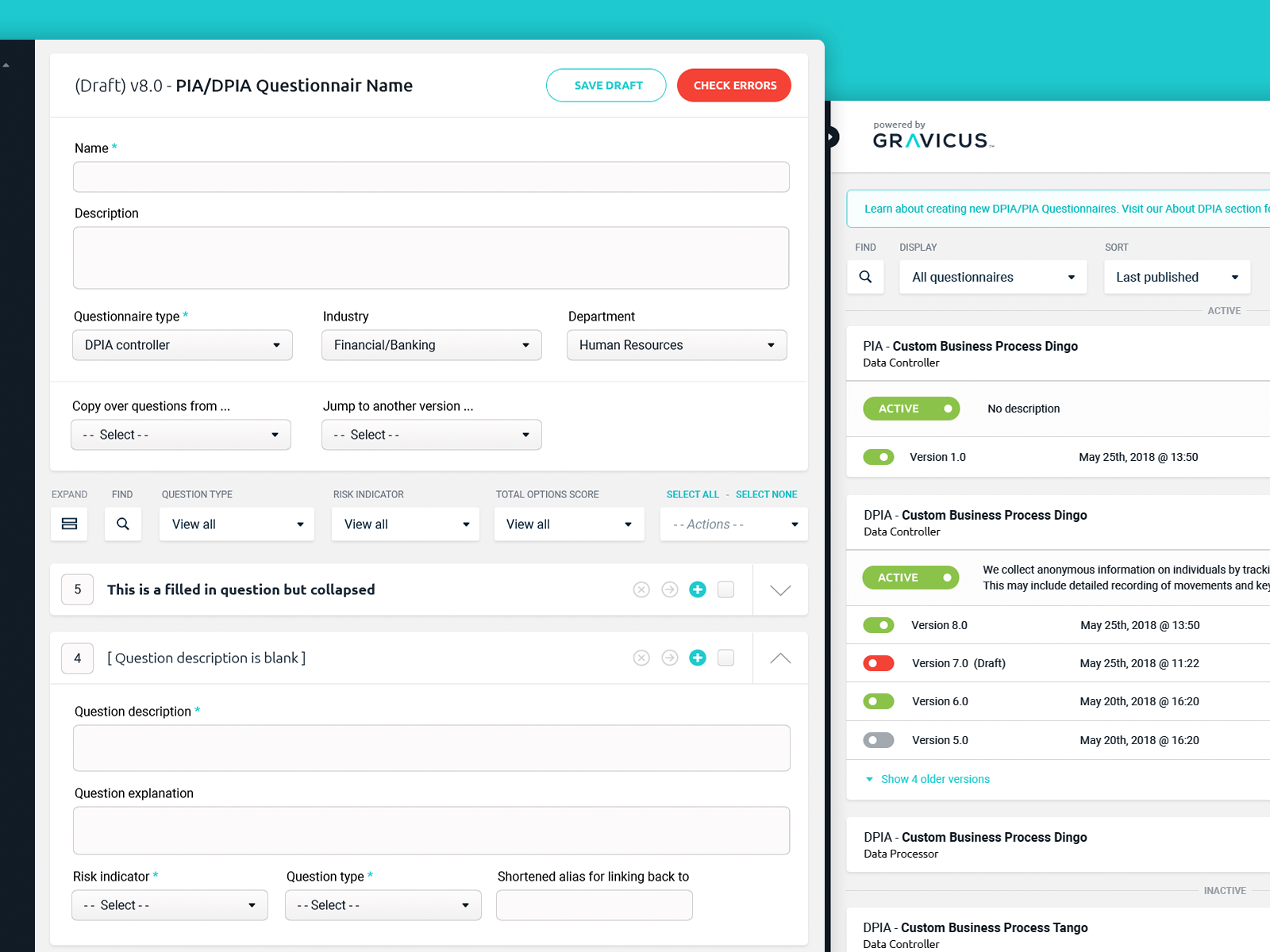Click the Select All link
The height and width of the screenshot is (952, 1270).
click(693, 494)
